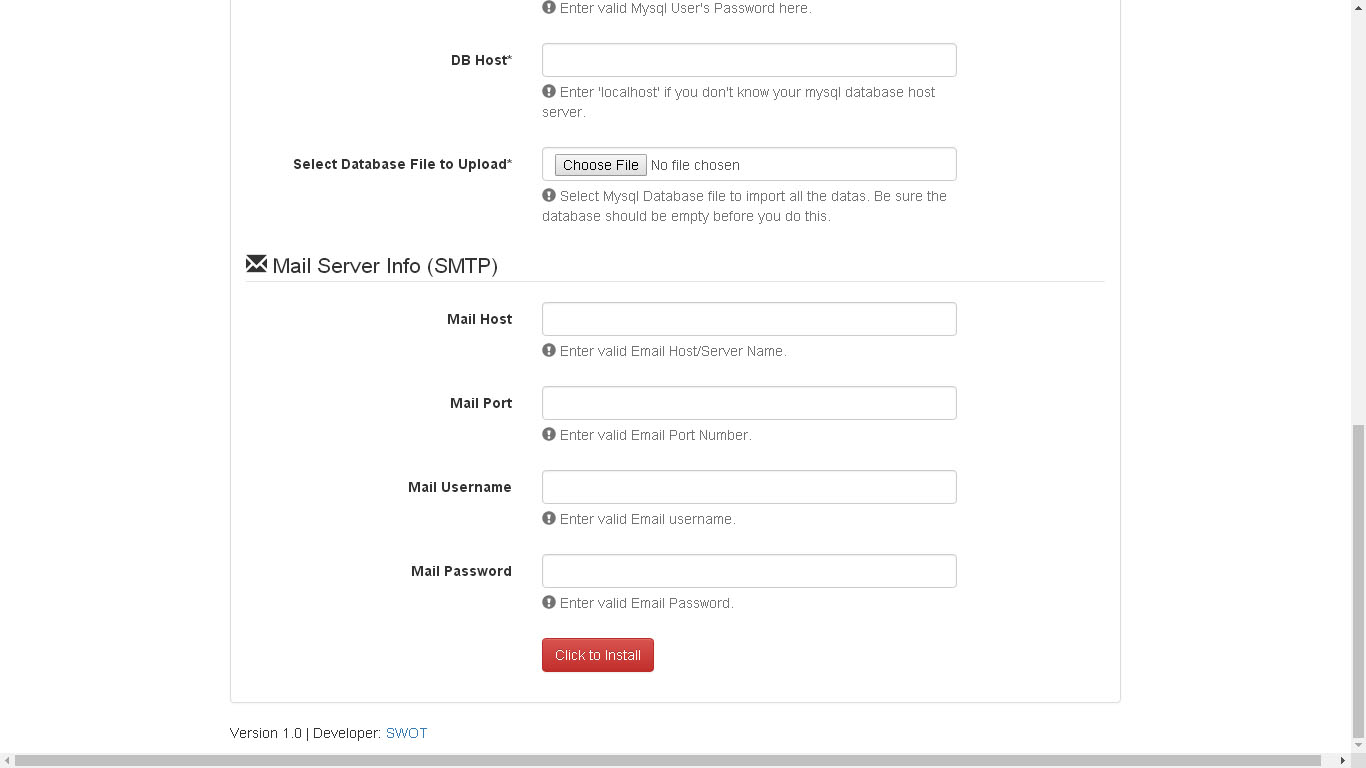Click info icon beside Email Password hint
1366x768 pixels.
pyautogui.click(x=549, y=602)
